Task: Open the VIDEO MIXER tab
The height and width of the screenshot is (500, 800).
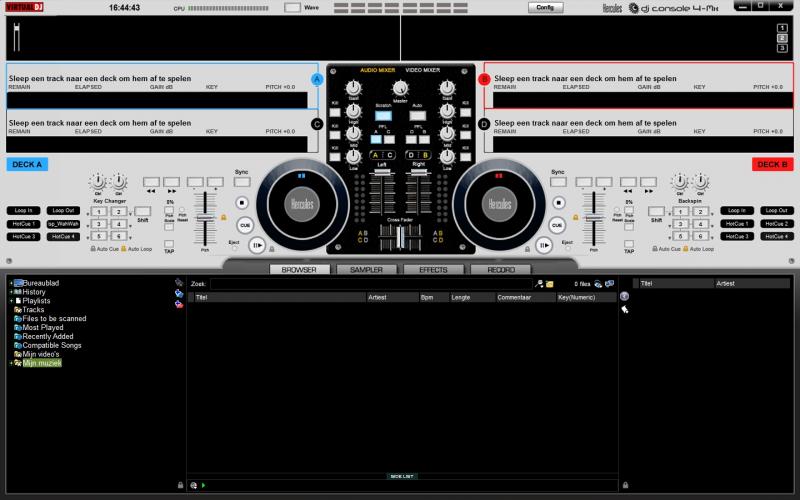Action: (x=422, y=70)
